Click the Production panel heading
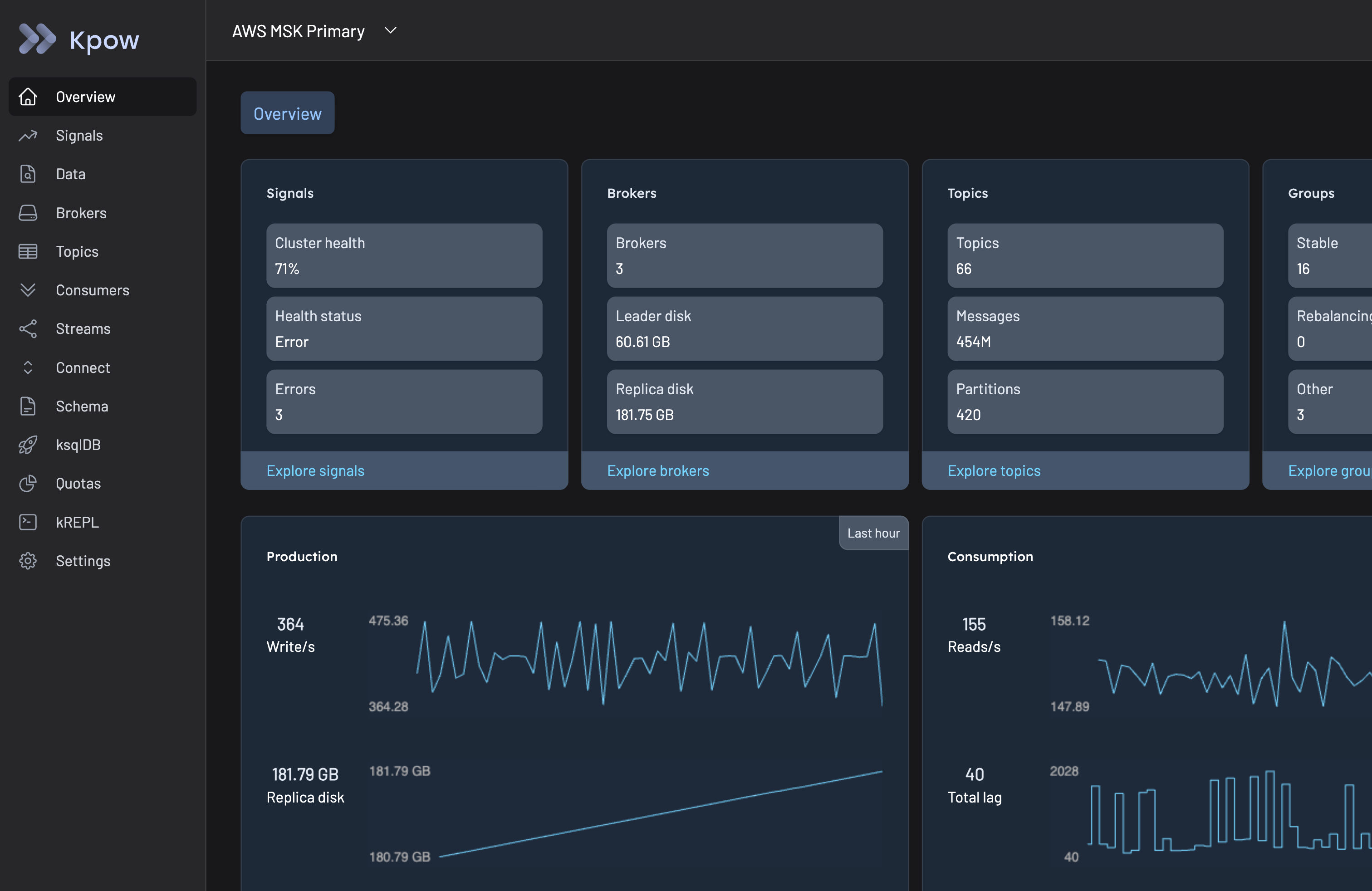Screen dimensions: 1372x891 (x=302, y=556)
